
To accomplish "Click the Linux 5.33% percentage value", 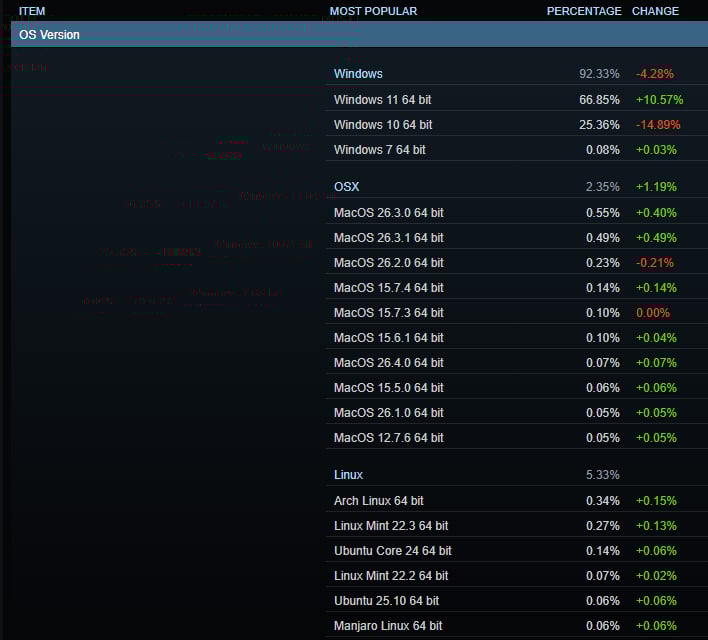I will pyautogui.click(x=603, y=475).
